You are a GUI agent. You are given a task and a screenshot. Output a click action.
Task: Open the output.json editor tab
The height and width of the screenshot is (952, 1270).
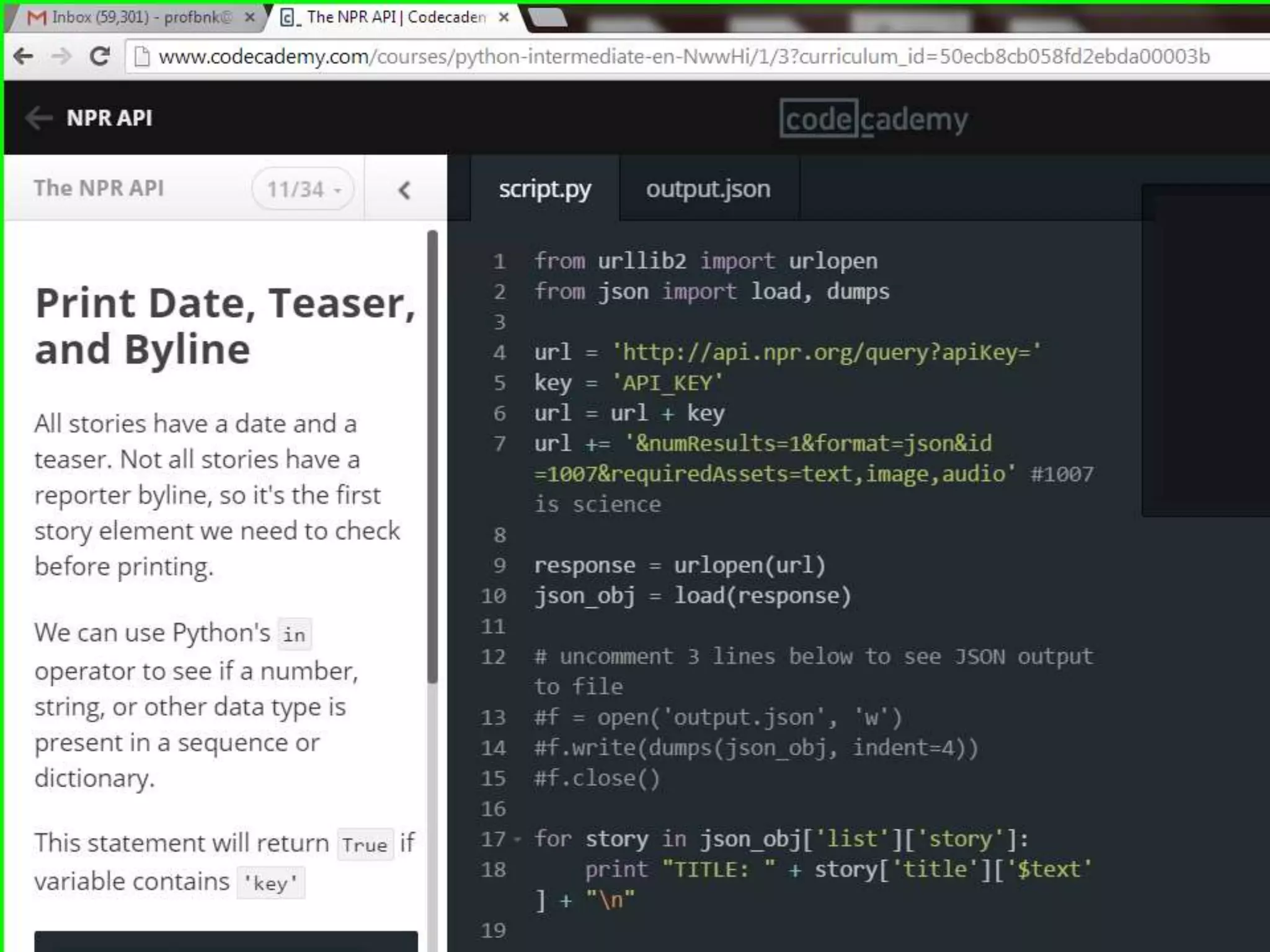pos(709,188)
